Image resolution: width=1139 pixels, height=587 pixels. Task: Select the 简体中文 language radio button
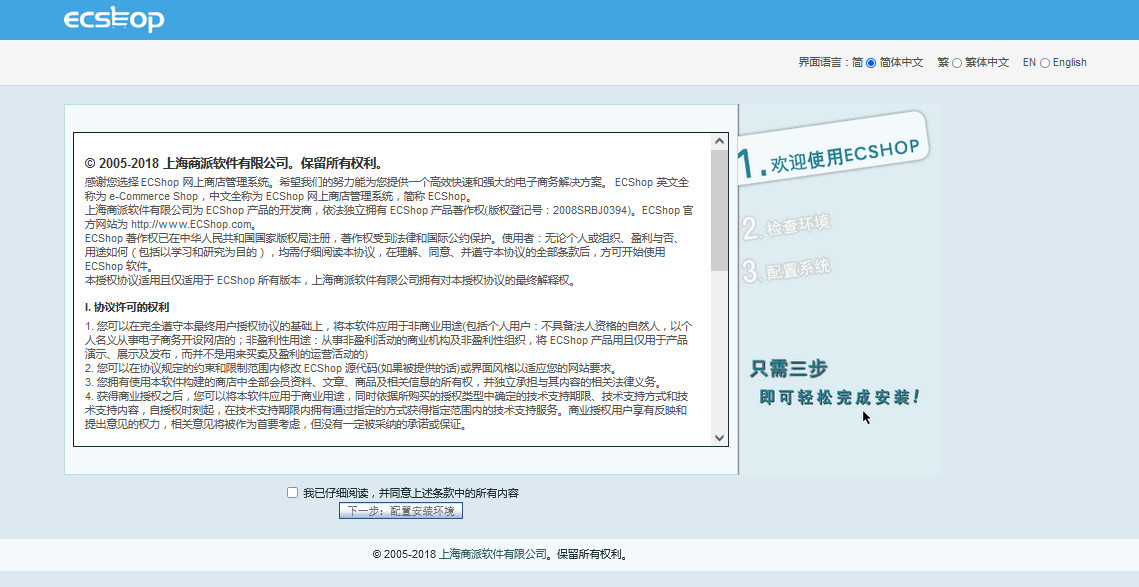[869, 62]
